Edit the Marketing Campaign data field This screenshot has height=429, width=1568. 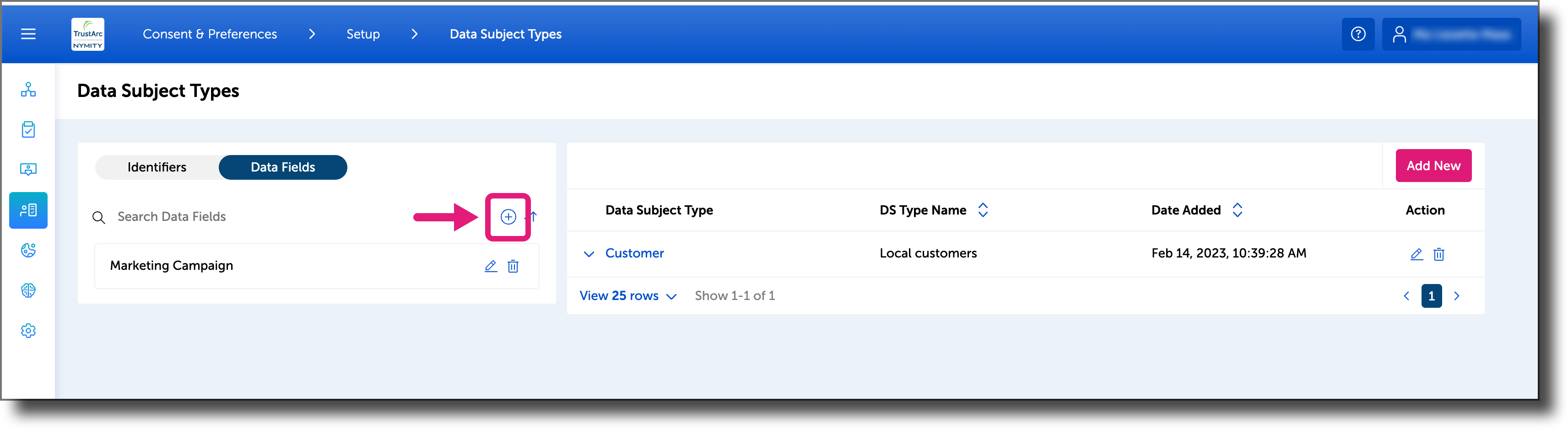coord(491,266)
